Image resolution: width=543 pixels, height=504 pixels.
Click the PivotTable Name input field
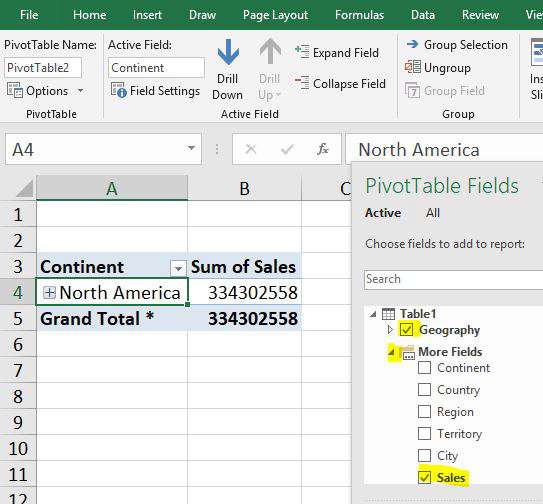click(43, 68)
